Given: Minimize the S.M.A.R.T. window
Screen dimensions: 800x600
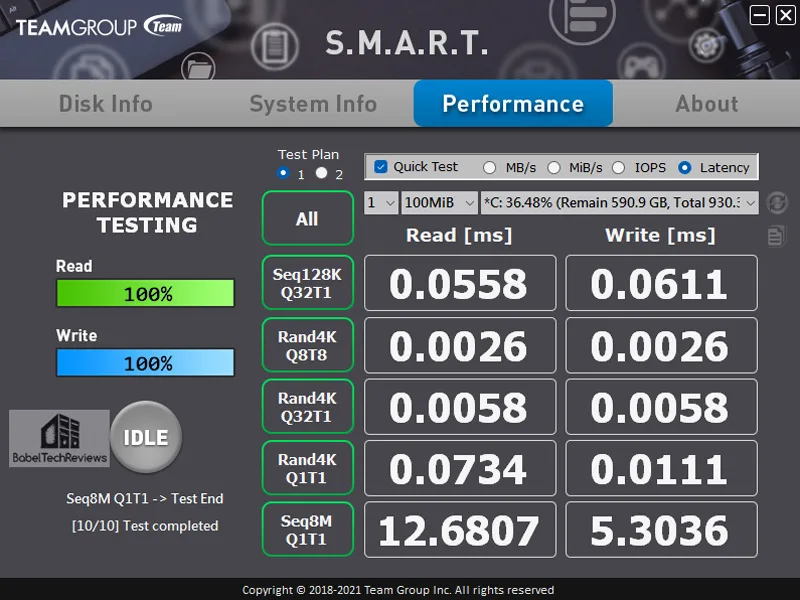Looking at the screenshot, I should tap(760, 15).
